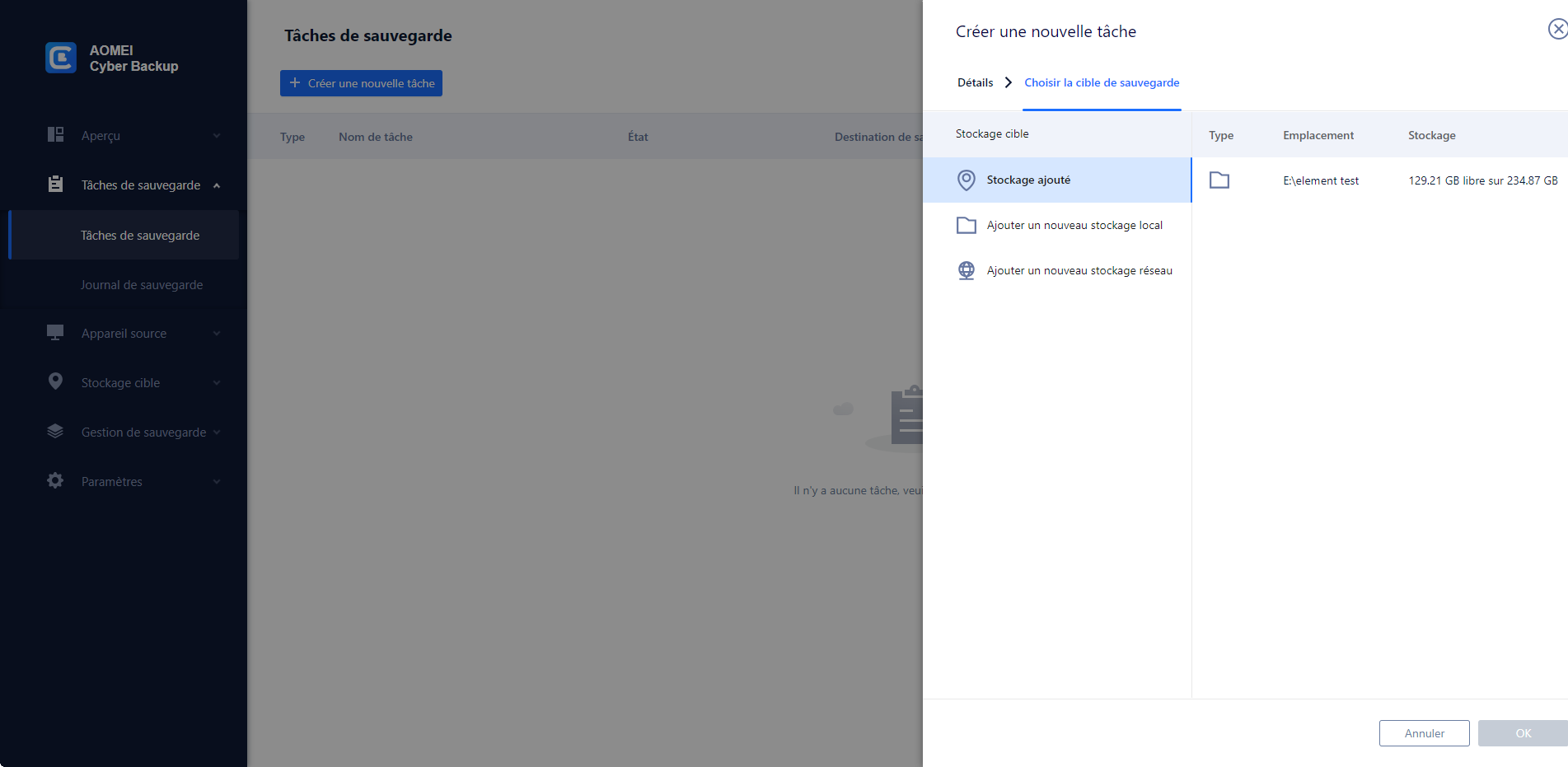Switch to the Détails step tab
The width and height of the screenshot is (1568, 767).
tap(975, 82)
